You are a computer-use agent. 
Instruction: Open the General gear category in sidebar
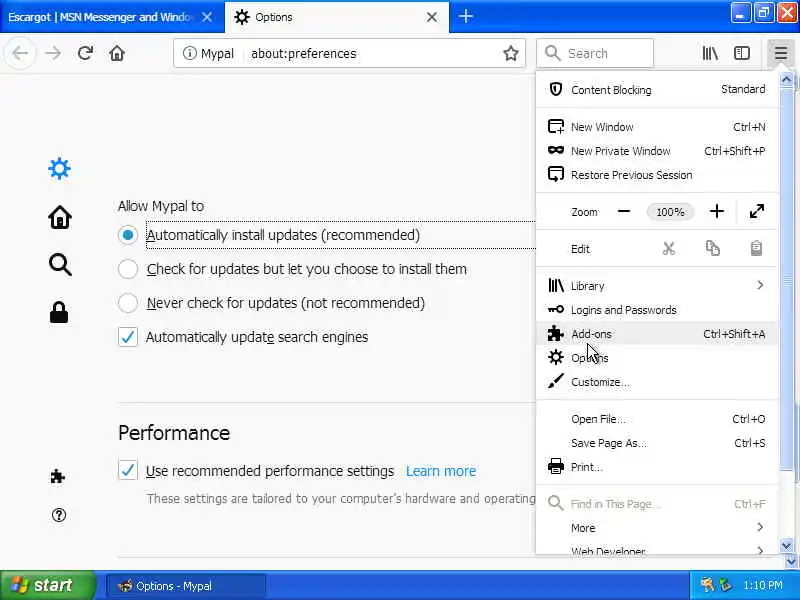pyautogui.click(x=59, y=168)
